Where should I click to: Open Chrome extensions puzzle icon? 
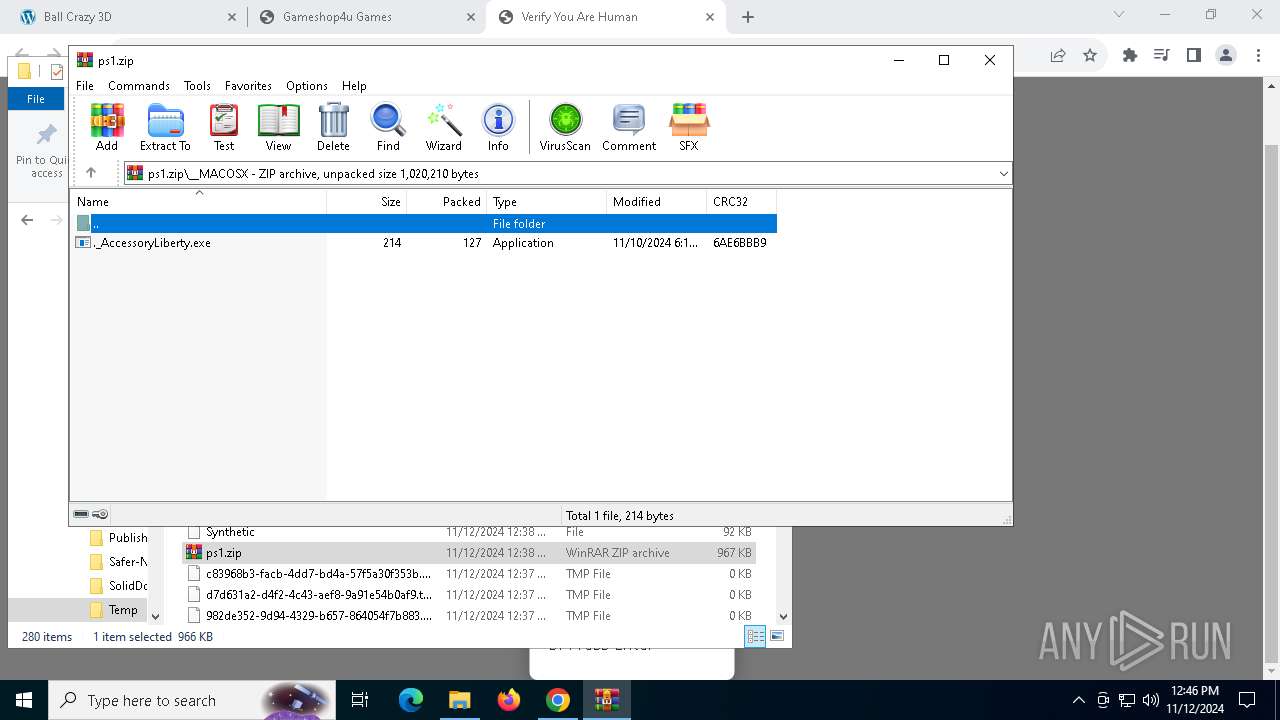pyautogui.click(x=1130, y=56)
